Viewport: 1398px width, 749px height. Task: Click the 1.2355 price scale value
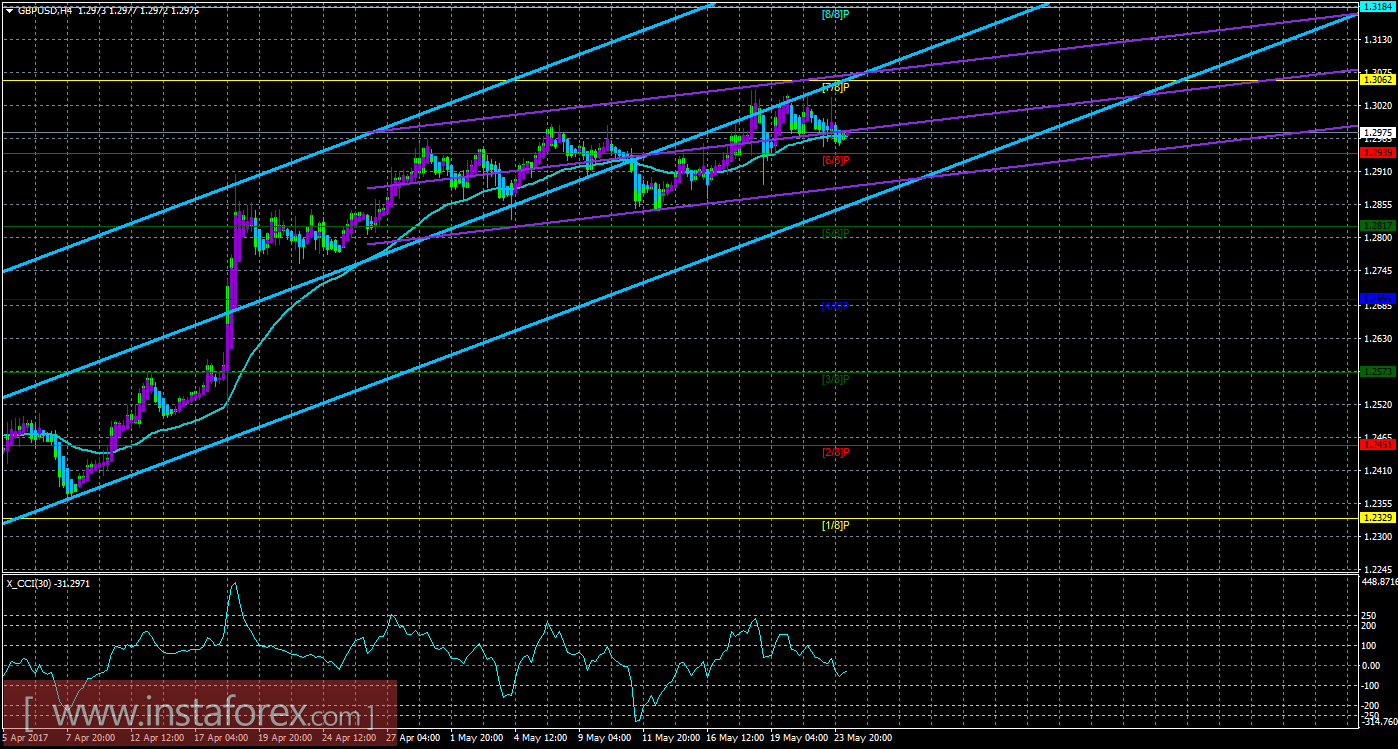tap(1378, 503)
